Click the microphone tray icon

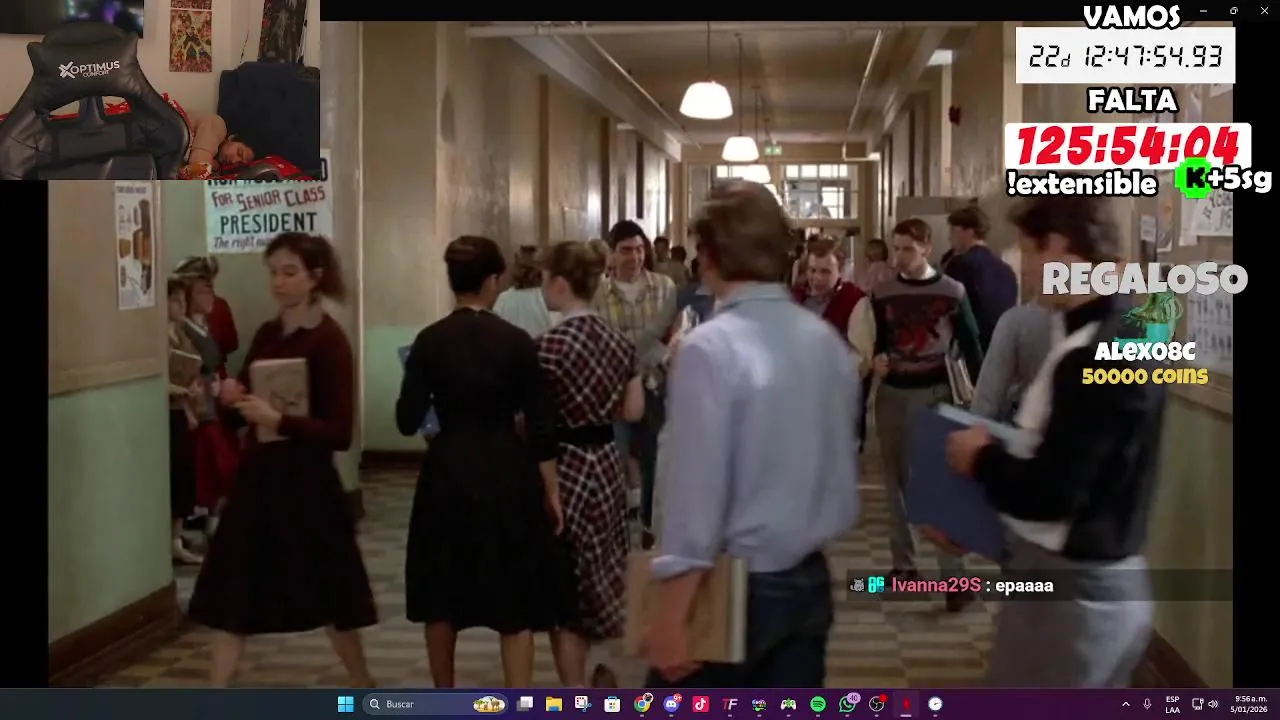pos(1147,704)
